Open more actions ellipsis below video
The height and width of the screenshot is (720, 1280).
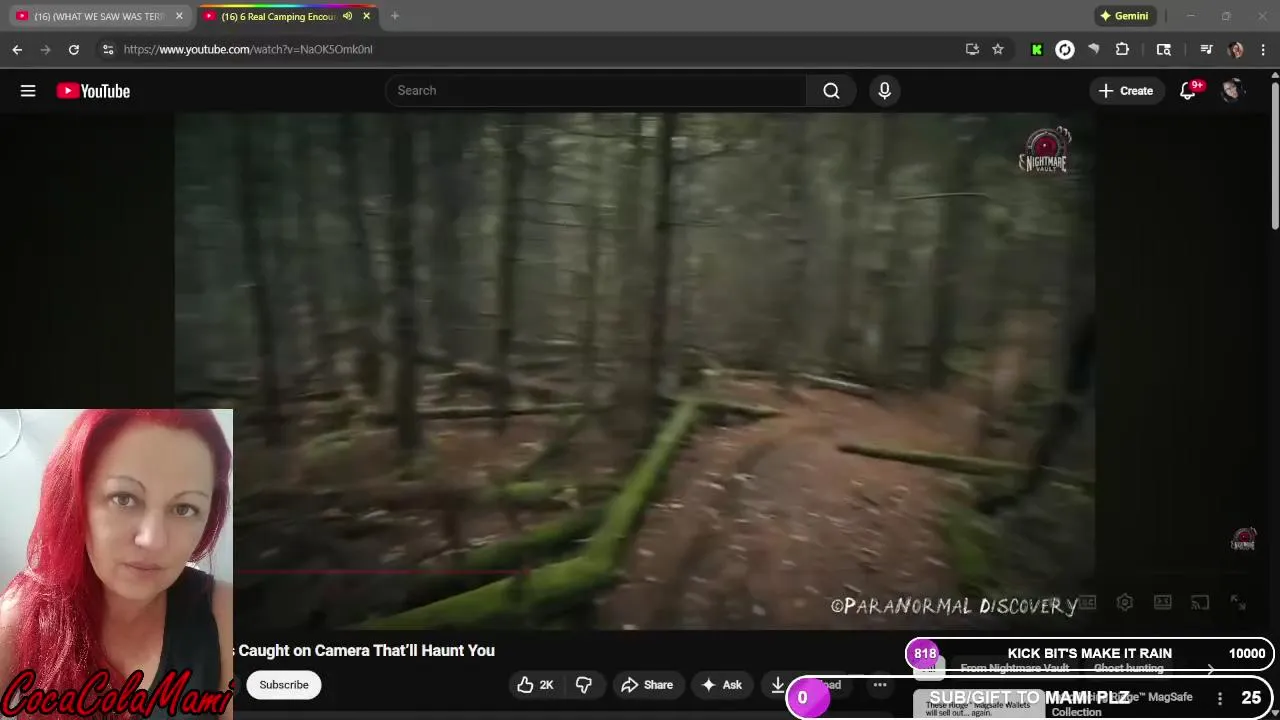pyautogui.click(x=880, y=685)
